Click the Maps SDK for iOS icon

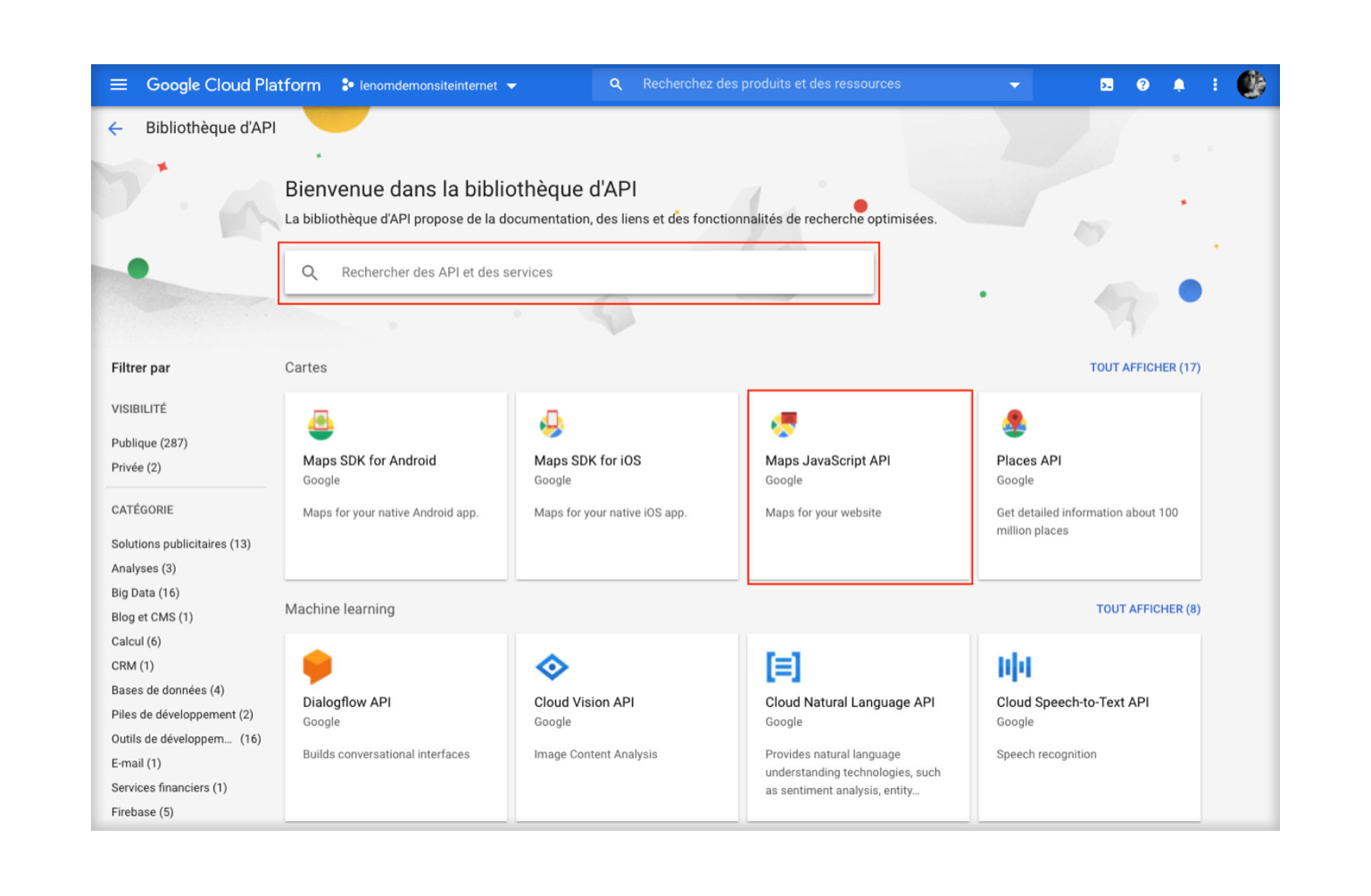pyautogui.click(x=552, y=425)
